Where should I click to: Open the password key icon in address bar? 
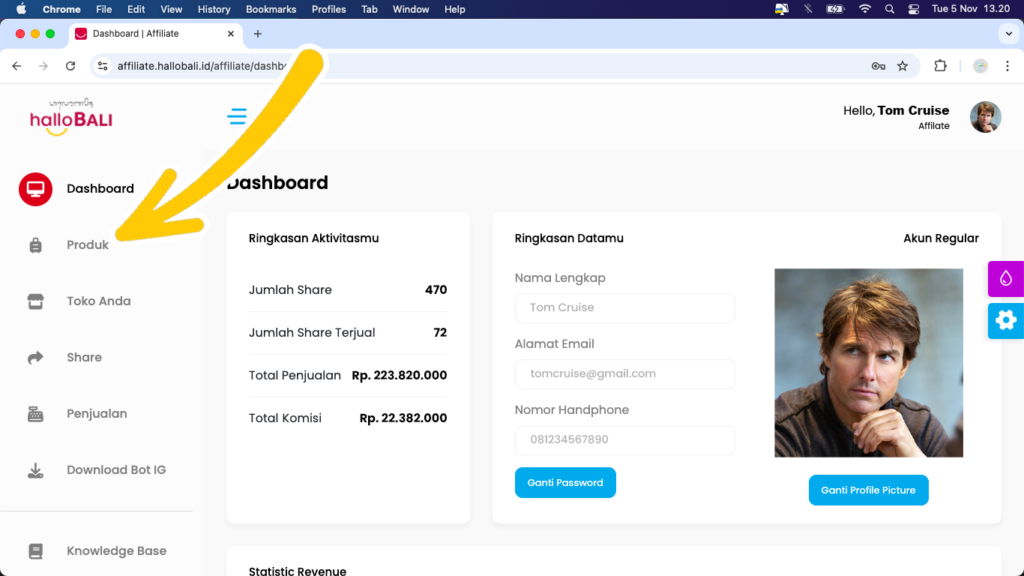point(878,66)
